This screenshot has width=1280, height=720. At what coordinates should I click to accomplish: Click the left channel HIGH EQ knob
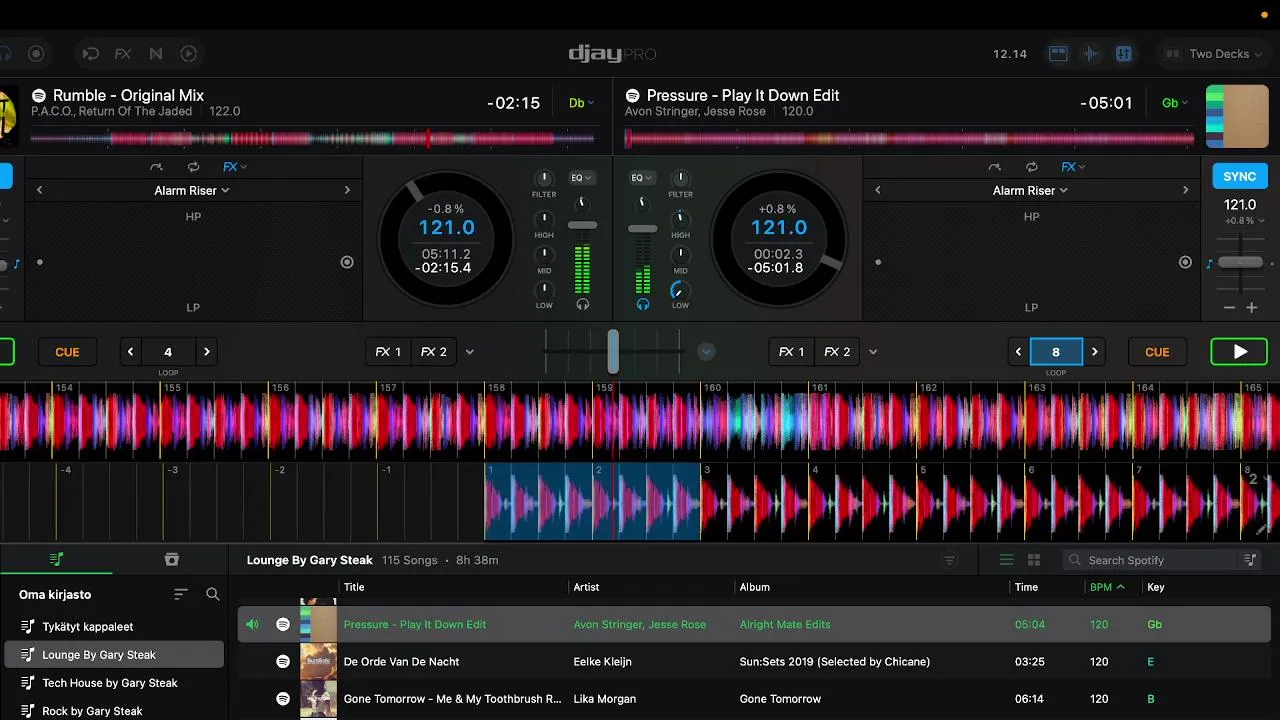point(544,219)
